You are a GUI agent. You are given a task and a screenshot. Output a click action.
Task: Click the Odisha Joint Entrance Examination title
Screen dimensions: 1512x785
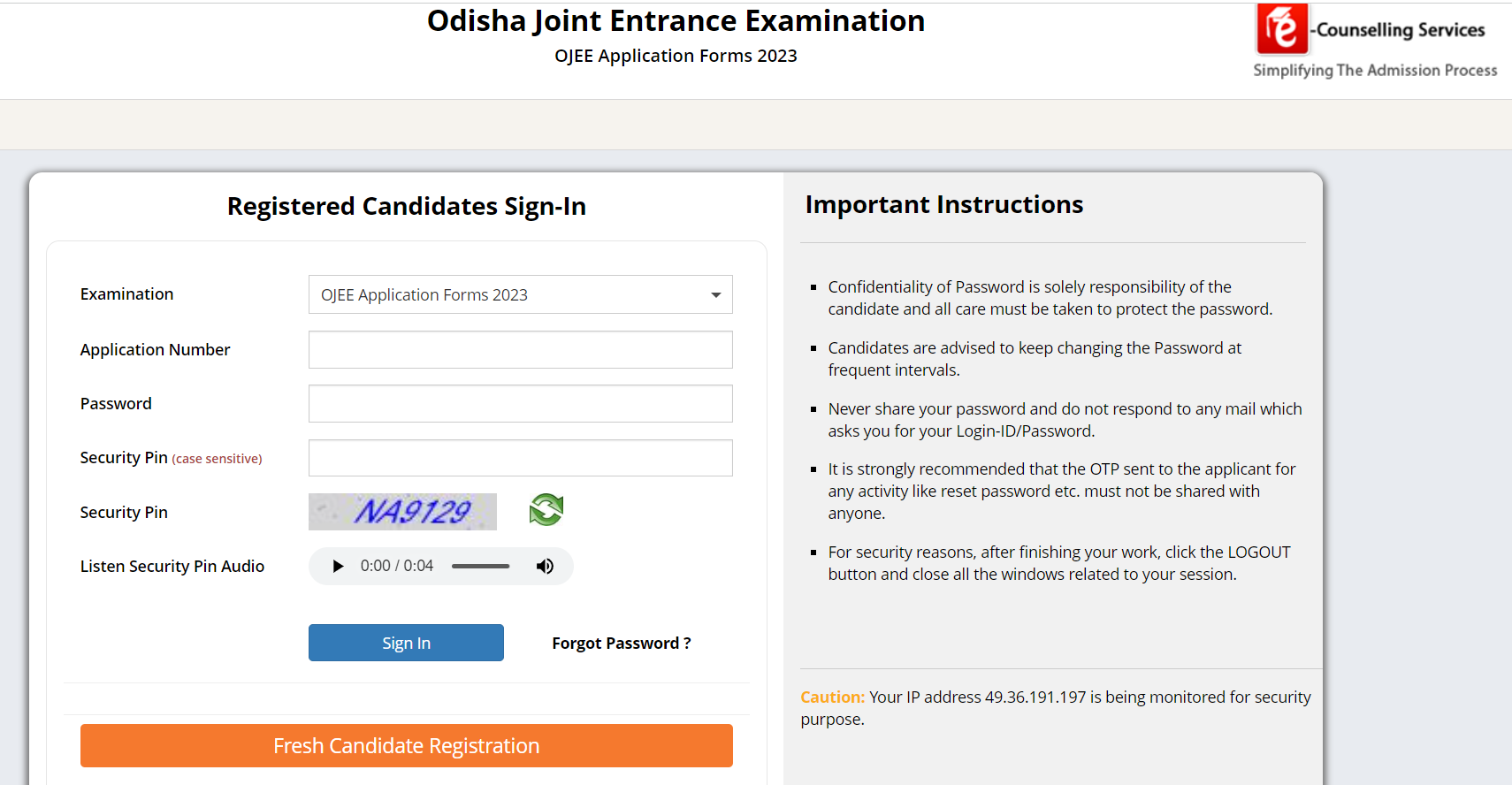(676, 20)
